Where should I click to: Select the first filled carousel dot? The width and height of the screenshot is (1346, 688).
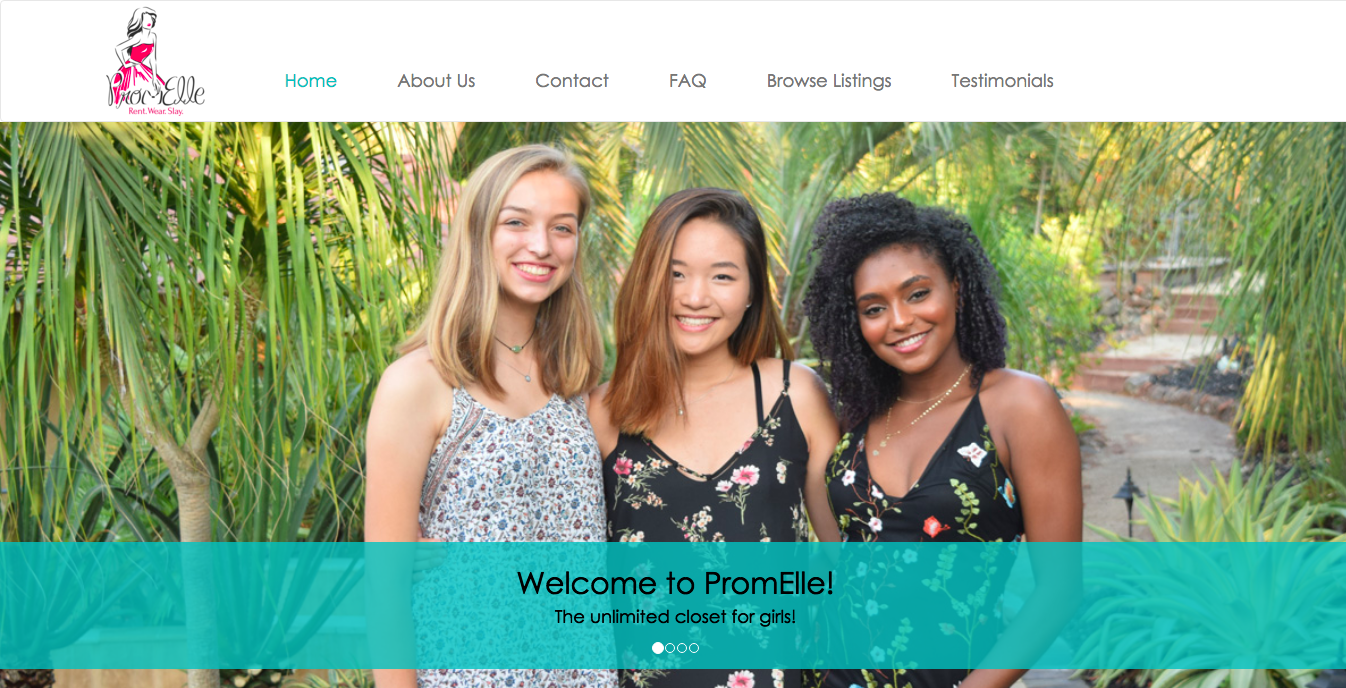658,648
